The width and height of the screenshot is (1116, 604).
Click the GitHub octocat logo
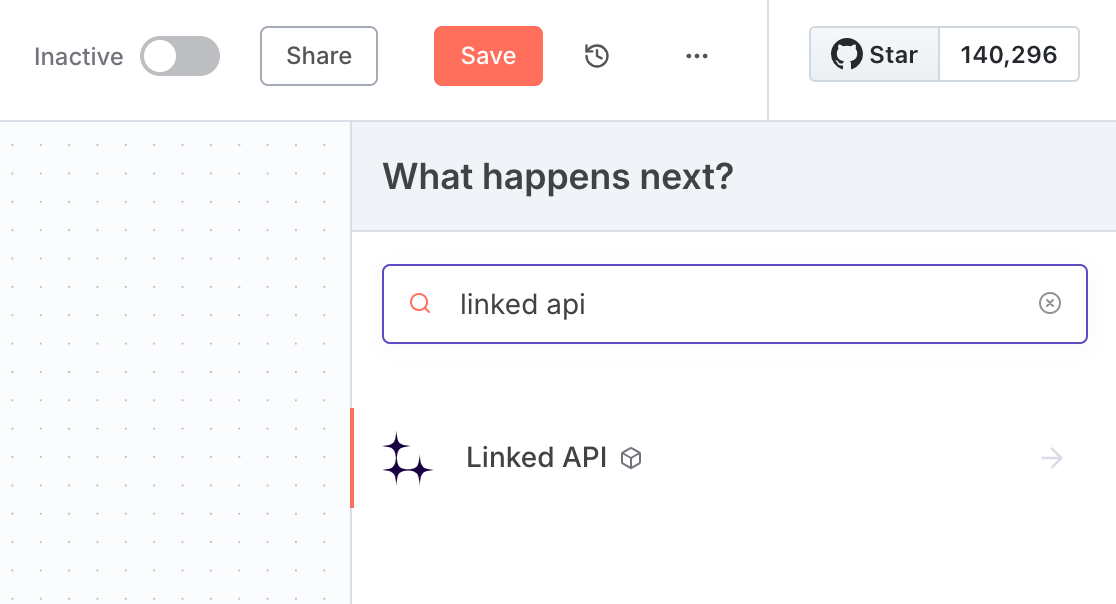pyautogui.click(x=846, y=55)
